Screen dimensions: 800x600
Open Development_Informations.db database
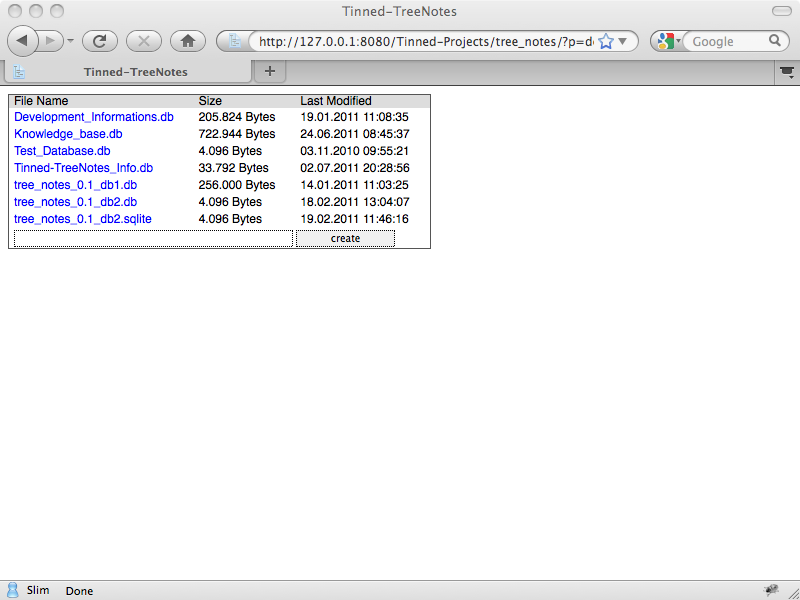pos(94,117)
